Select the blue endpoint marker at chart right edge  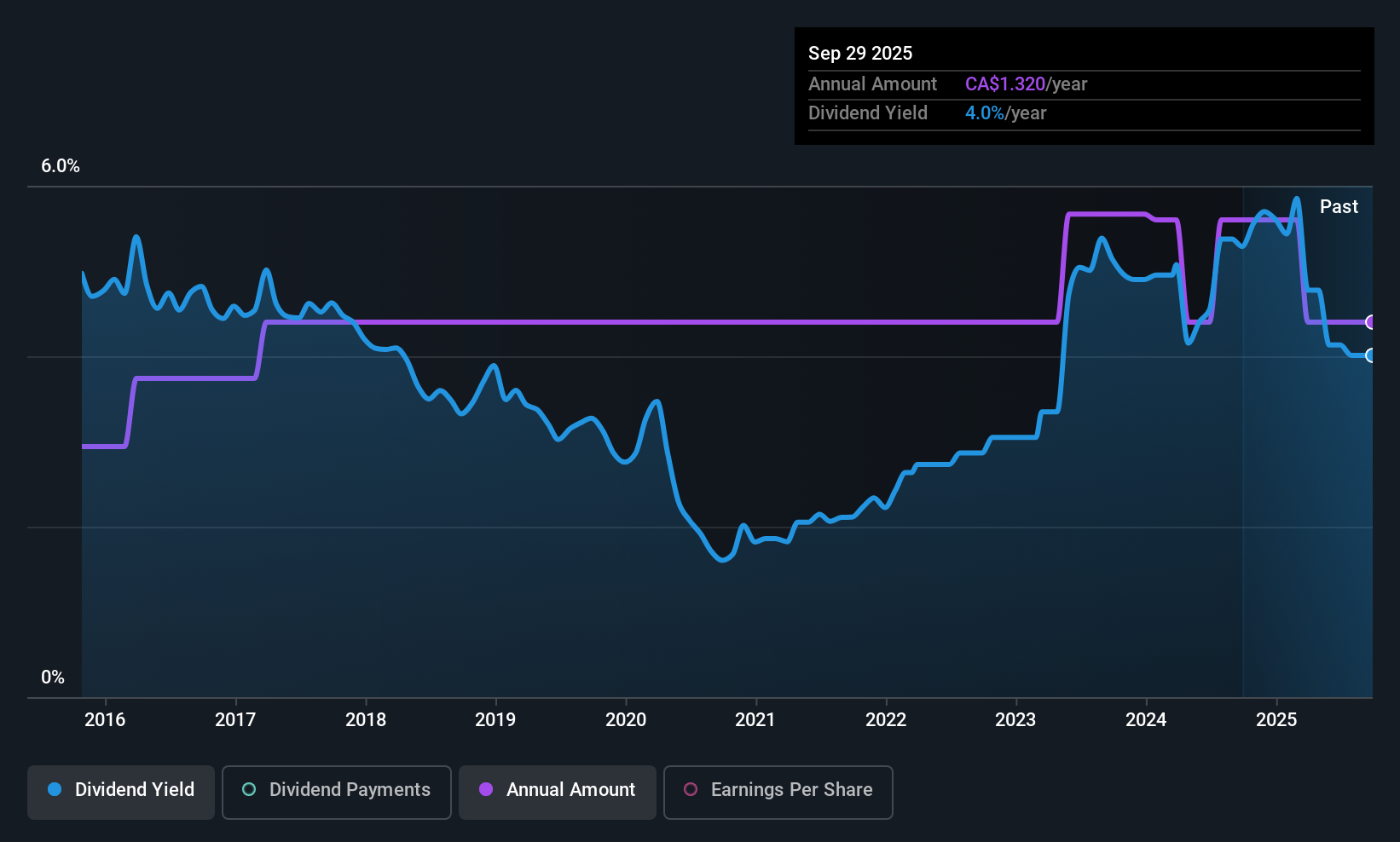click(x=1371, y=356)
